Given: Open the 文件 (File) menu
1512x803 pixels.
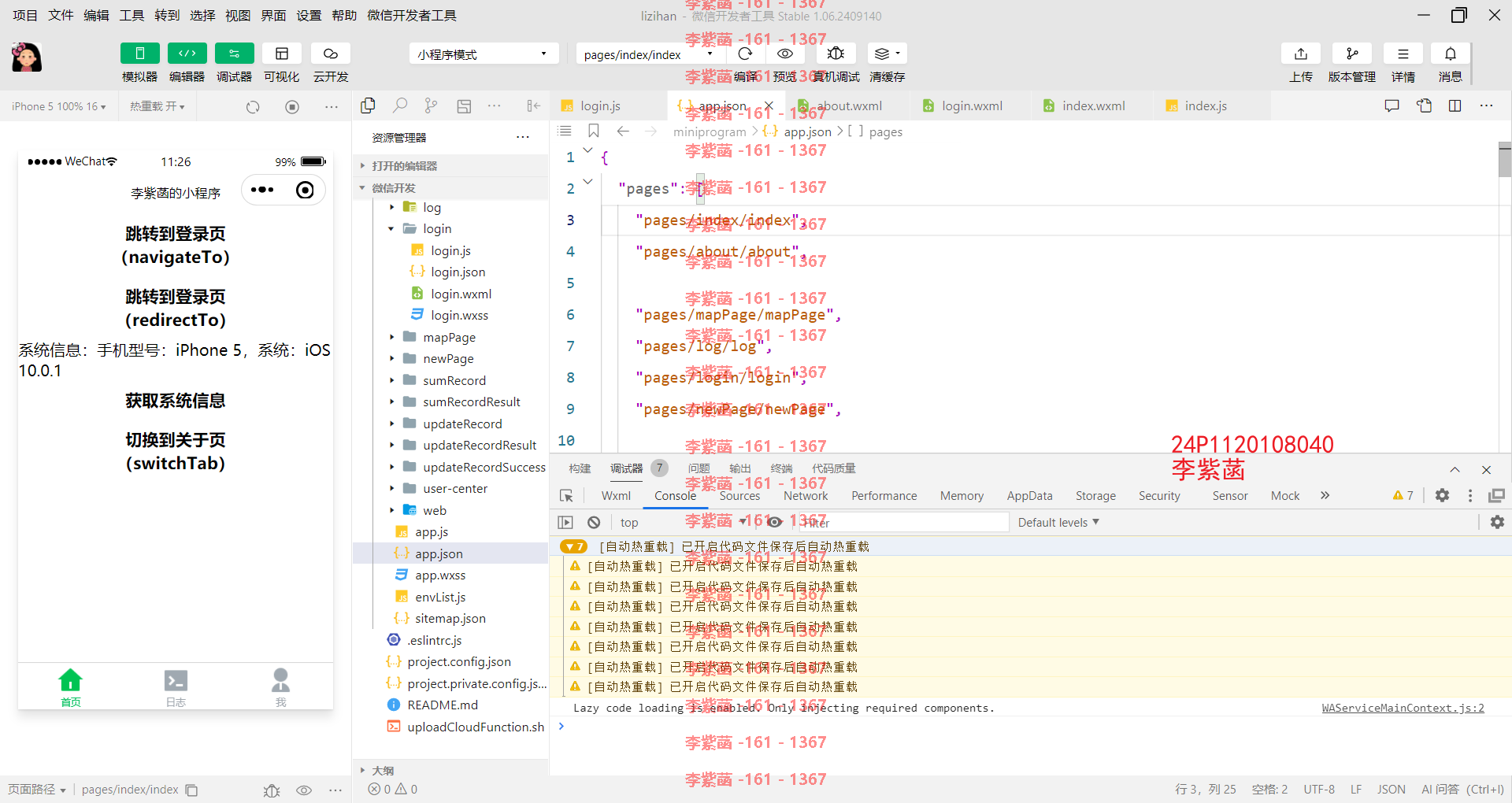Looking at the screenshot, I should [x=61, y=15].
